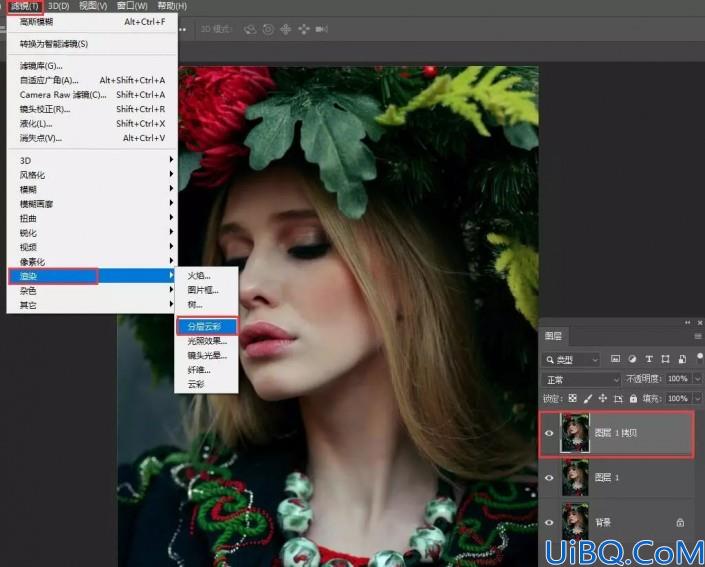Click the 不透明度 100% value field
Viewport: 705px width, 567px height.
coord(678,379)
